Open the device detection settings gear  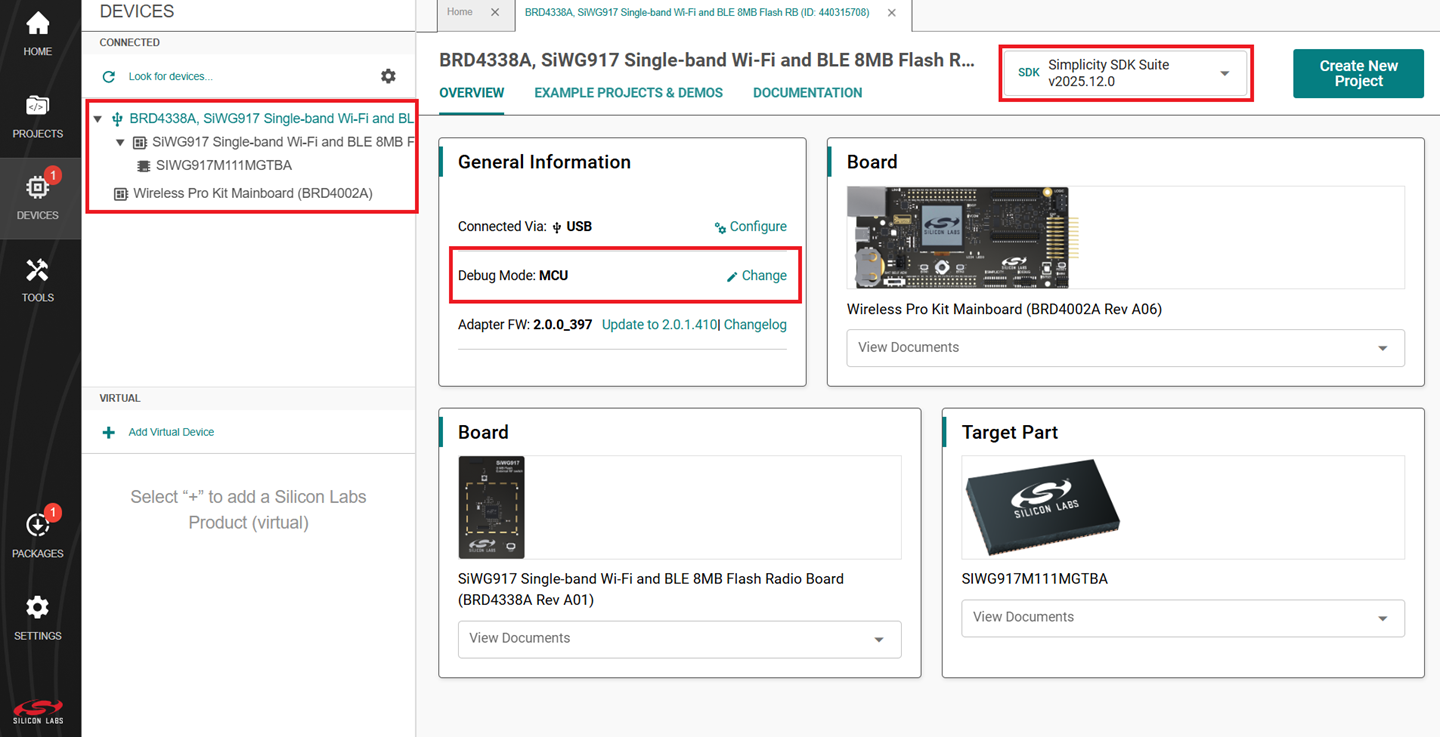[x=388, y=75]
